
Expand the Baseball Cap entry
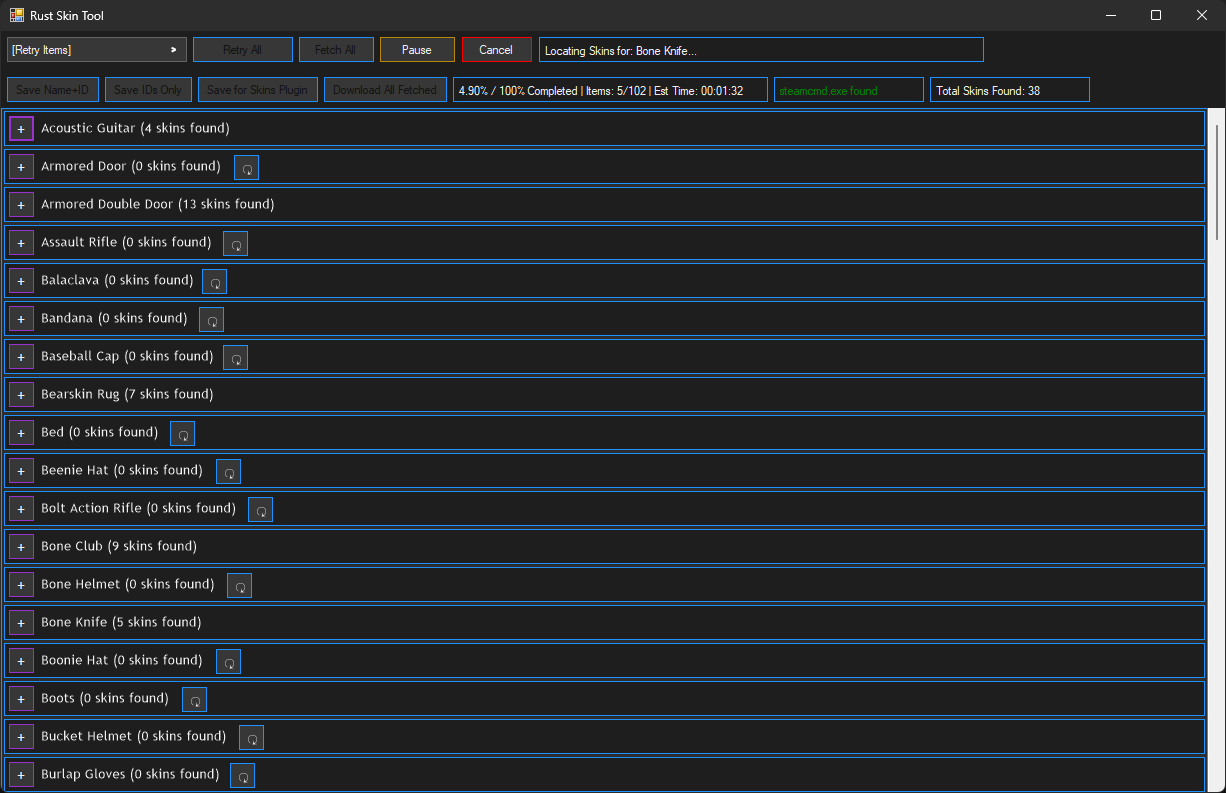[21, 357]
